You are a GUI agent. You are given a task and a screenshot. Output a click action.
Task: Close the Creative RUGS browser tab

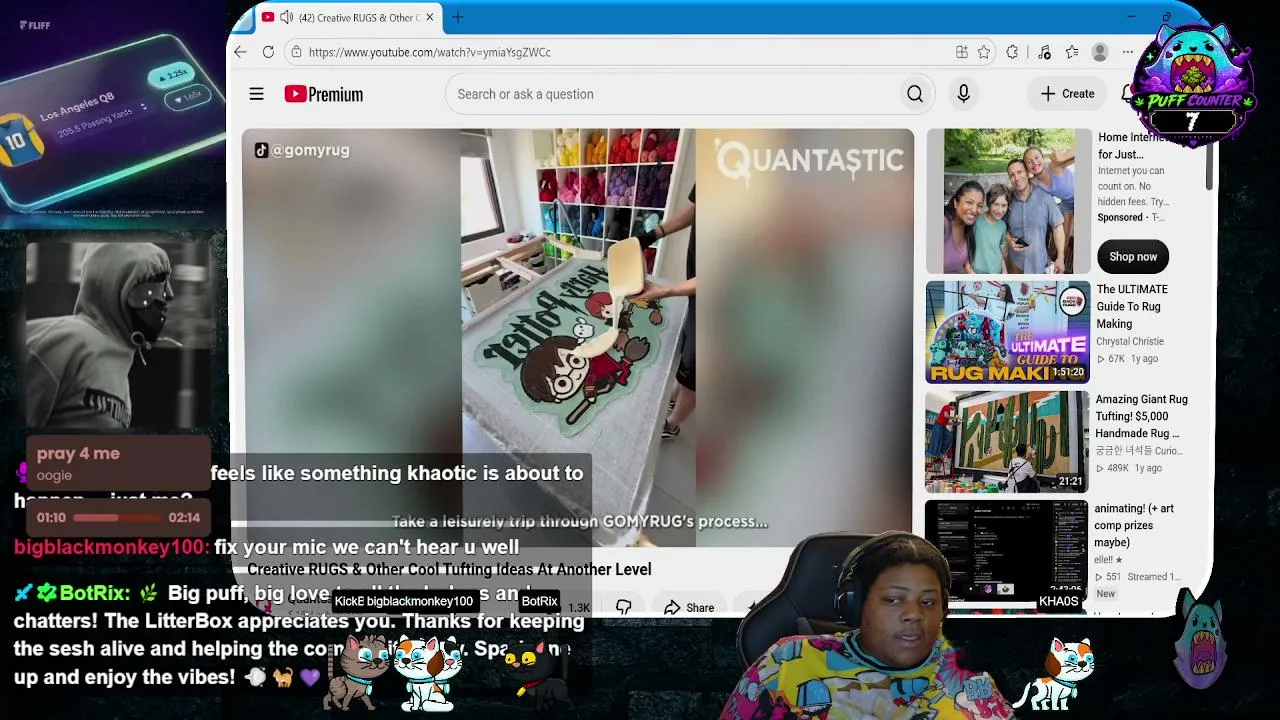click(x=430, y=17)
